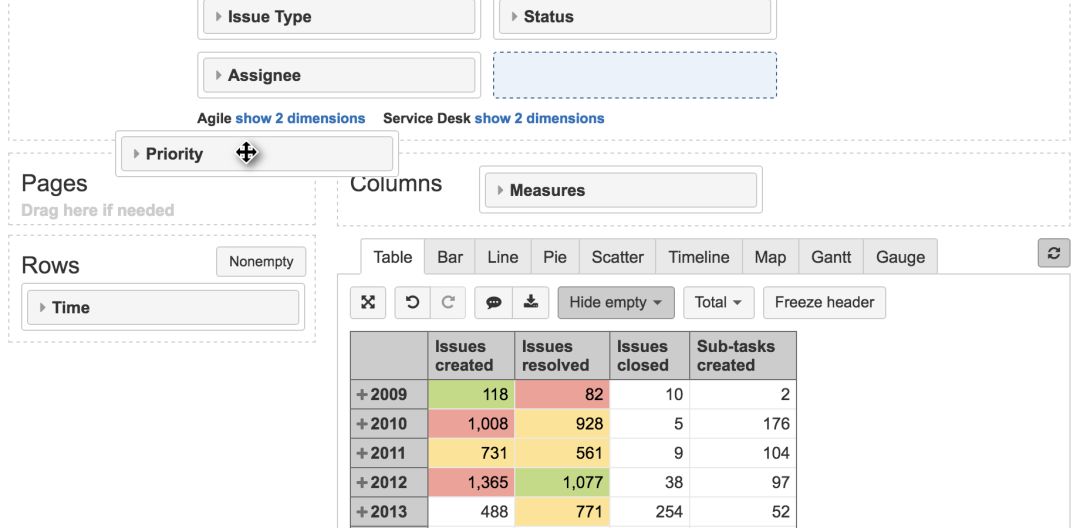
Task: Undo the last report change
Action: pyautogui.click(x=412, y=302)
